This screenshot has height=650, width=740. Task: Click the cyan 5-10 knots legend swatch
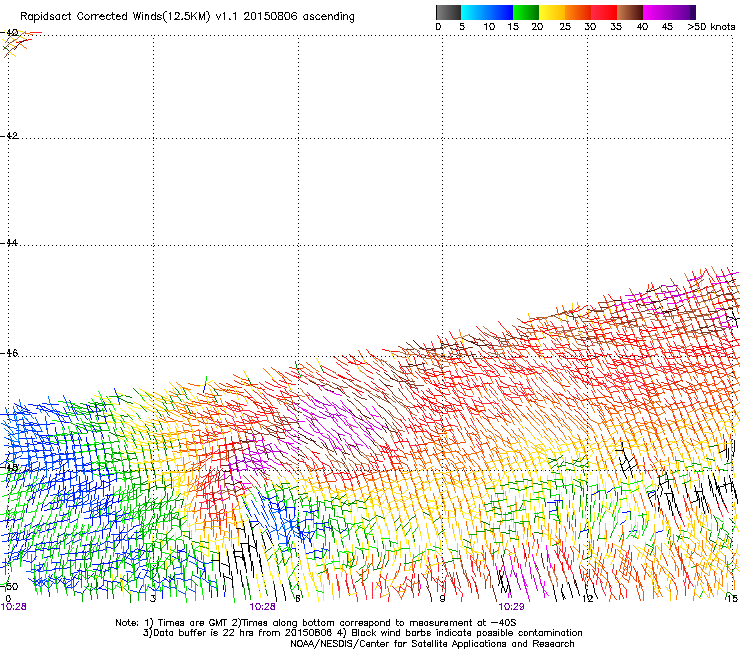(x=473, y=12)
